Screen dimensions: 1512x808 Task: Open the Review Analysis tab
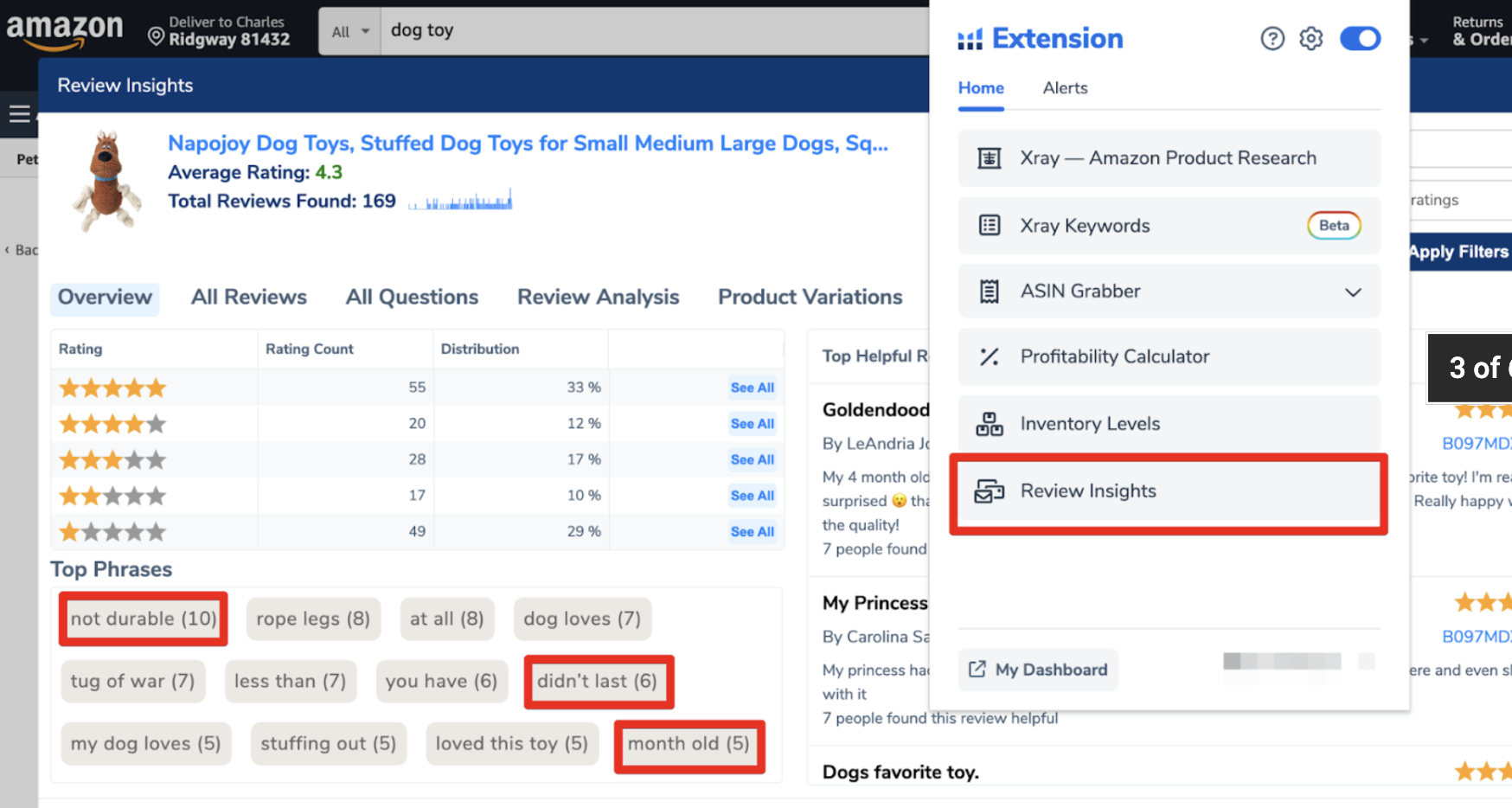[x=598, y=298]
